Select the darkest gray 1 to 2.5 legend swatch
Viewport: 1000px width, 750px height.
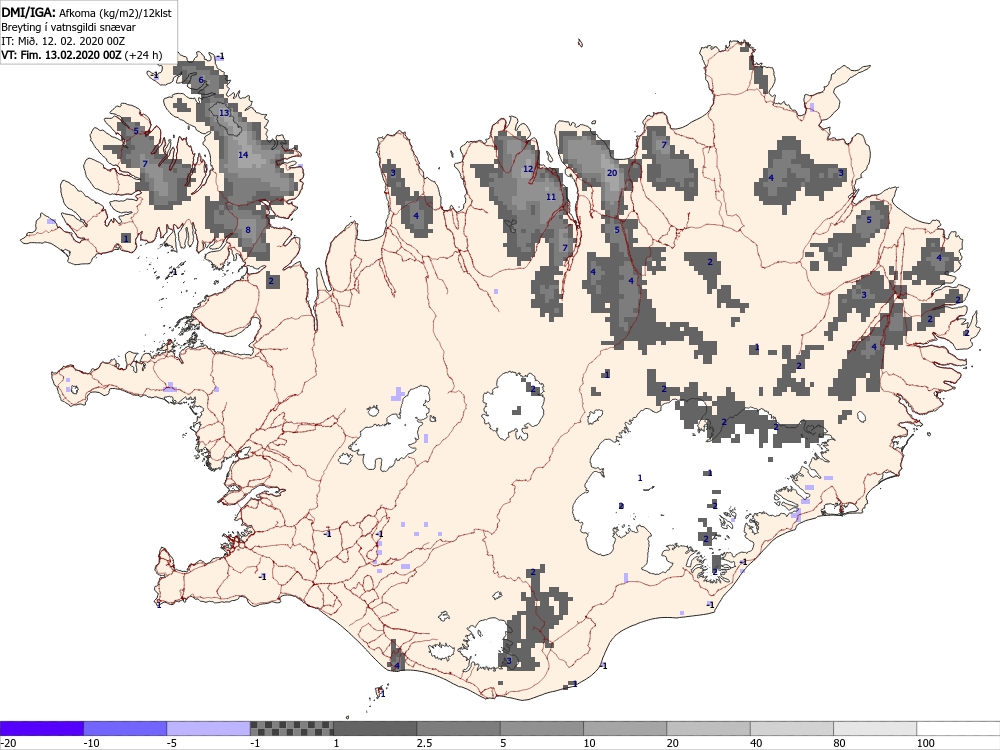pos(375,728)
